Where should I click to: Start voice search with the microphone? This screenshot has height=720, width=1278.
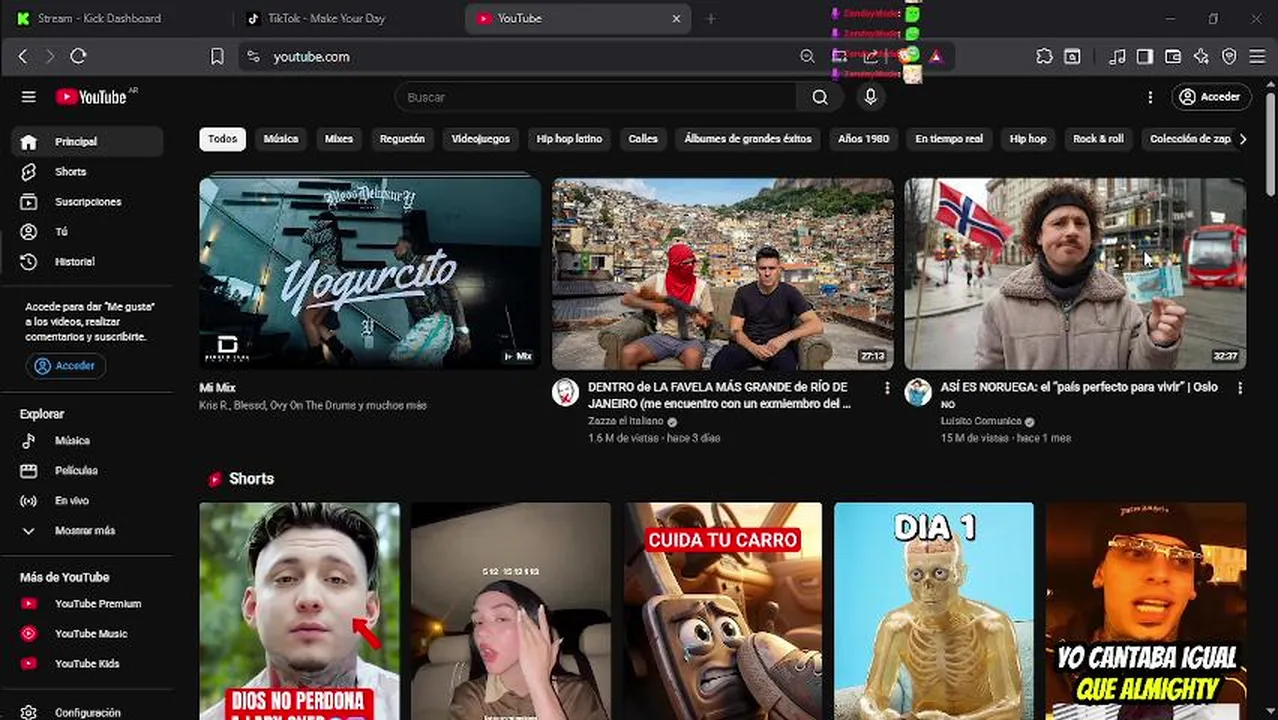870,97
